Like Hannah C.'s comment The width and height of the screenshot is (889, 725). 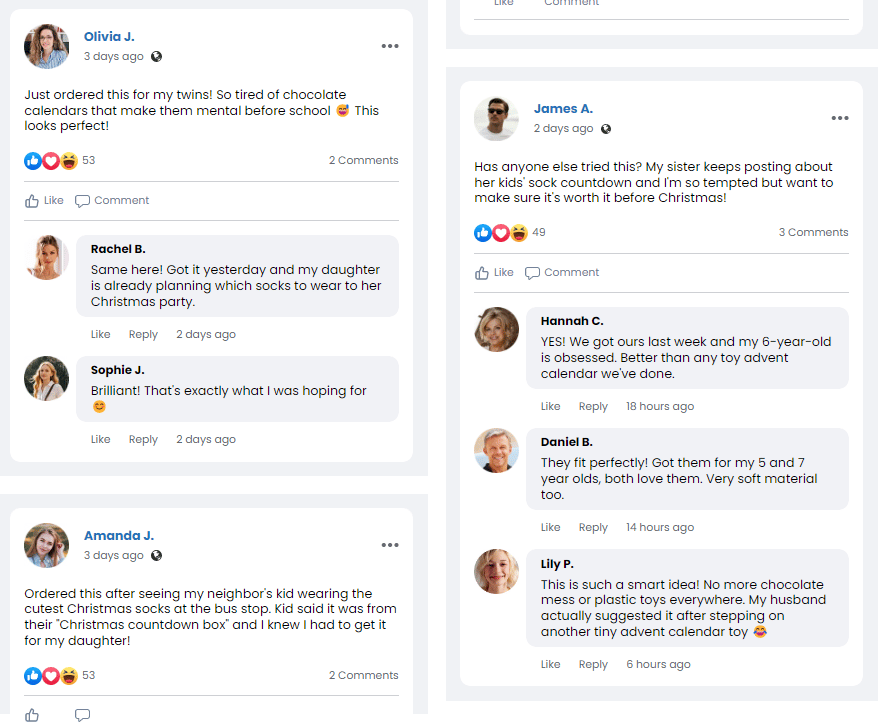550,407
